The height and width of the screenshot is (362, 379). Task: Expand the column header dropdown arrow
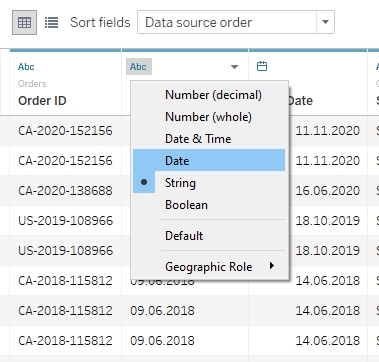(234, 67)
